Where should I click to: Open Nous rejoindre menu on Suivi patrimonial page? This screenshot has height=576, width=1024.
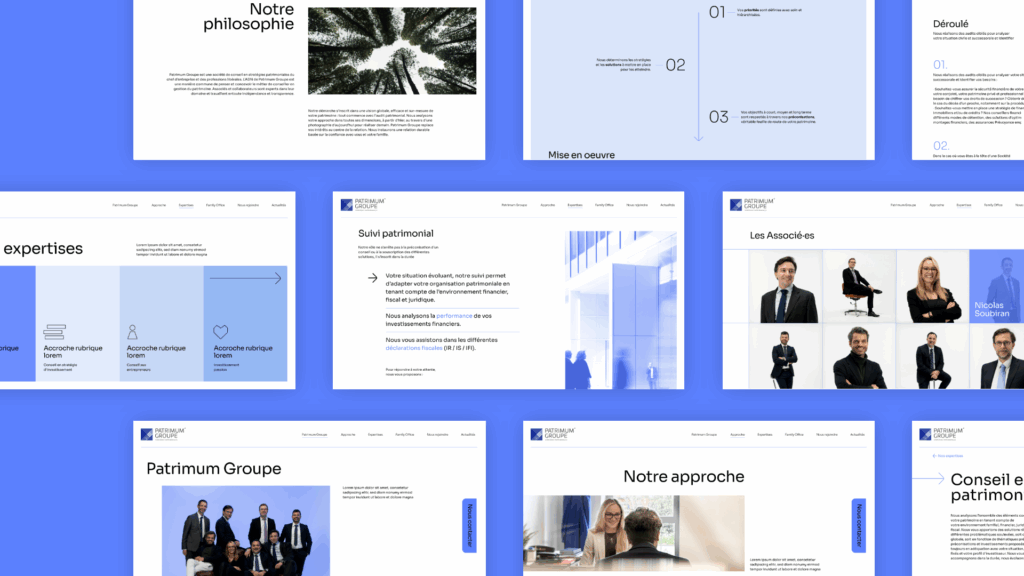637,205
